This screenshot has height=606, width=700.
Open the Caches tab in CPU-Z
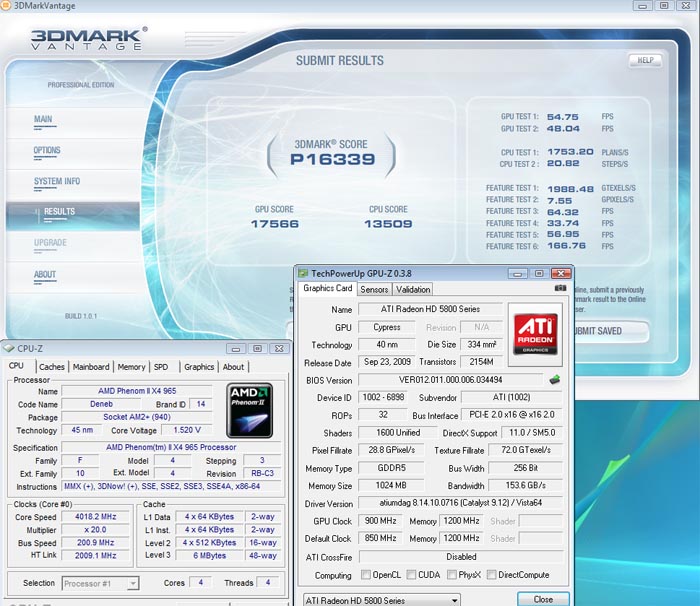point(52,367)
